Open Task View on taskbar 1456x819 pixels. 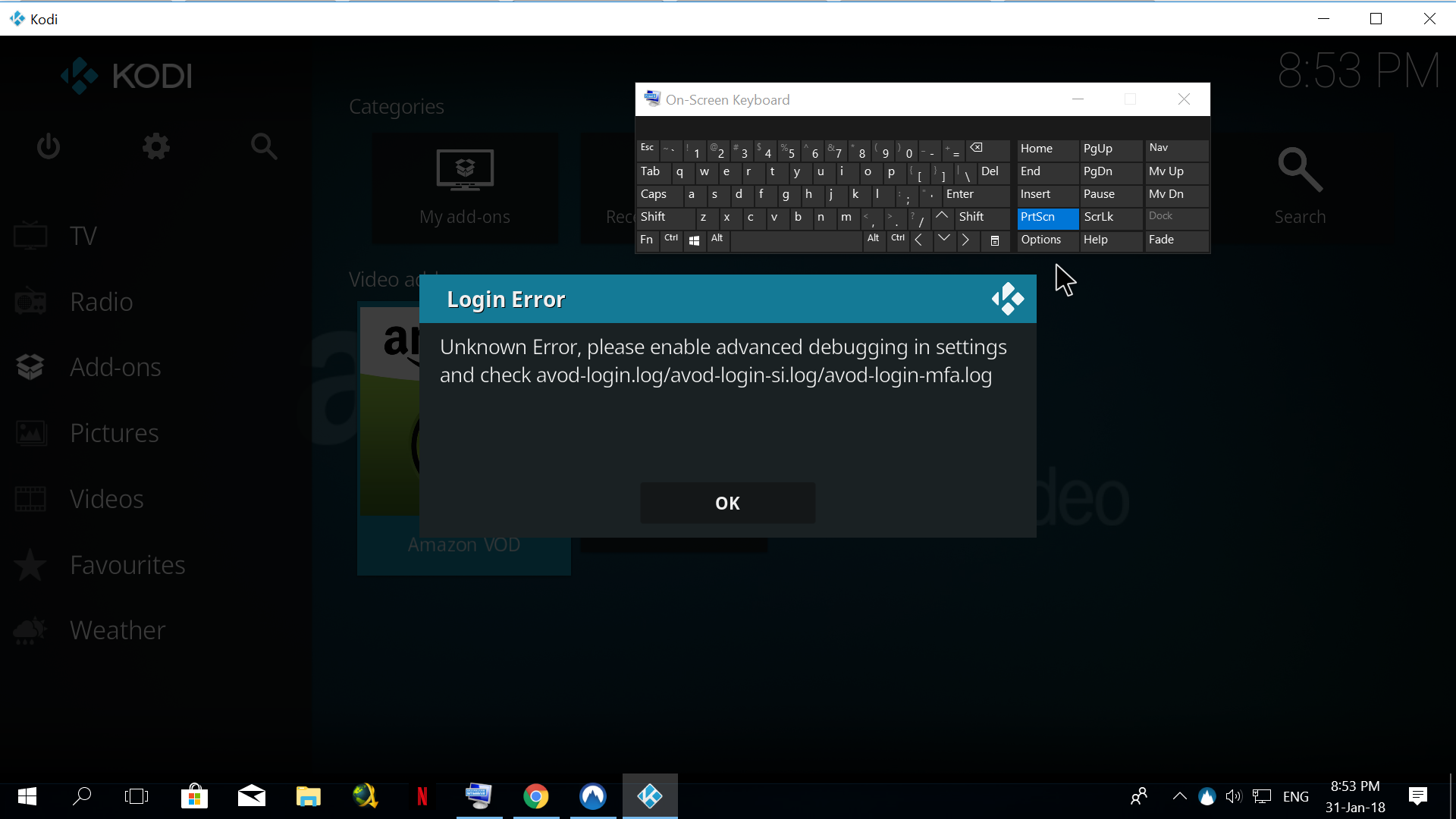pyautogui.click(x=136, y=796)
